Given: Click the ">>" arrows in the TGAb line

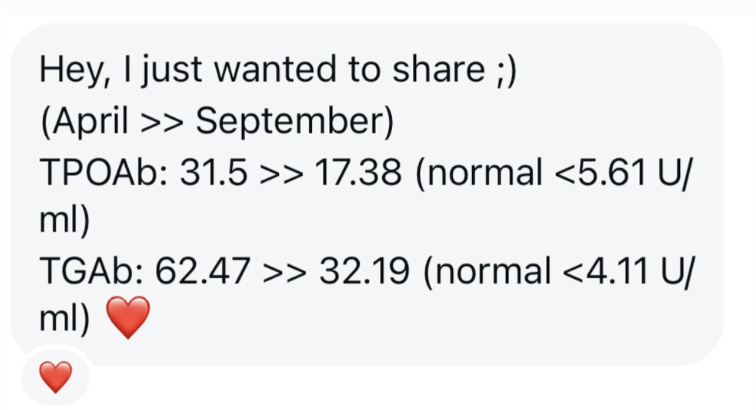Looking at the screenshot, I should [x=287, y=269].
